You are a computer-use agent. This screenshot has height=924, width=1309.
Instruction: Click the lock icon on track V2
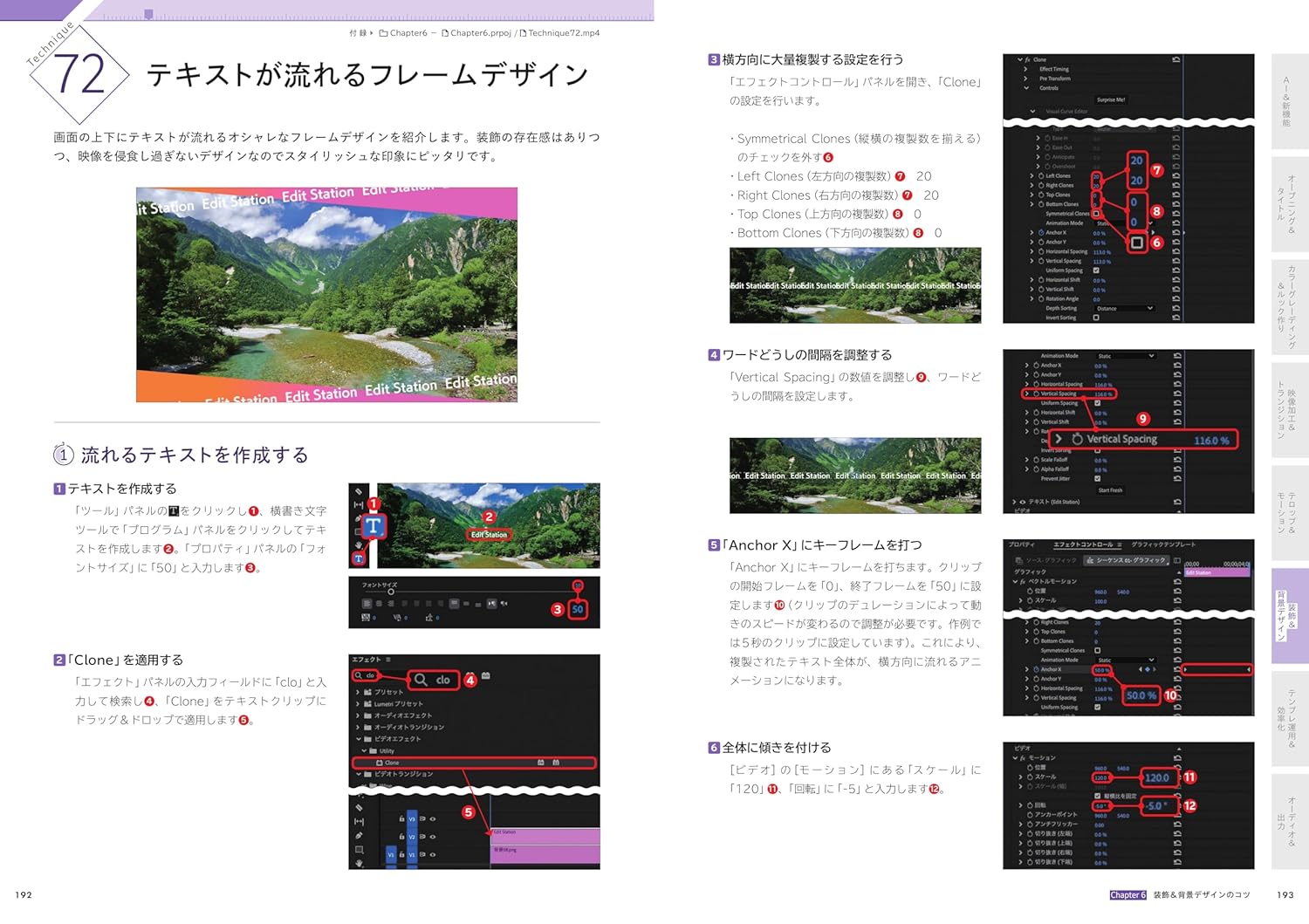click(401, 836)
